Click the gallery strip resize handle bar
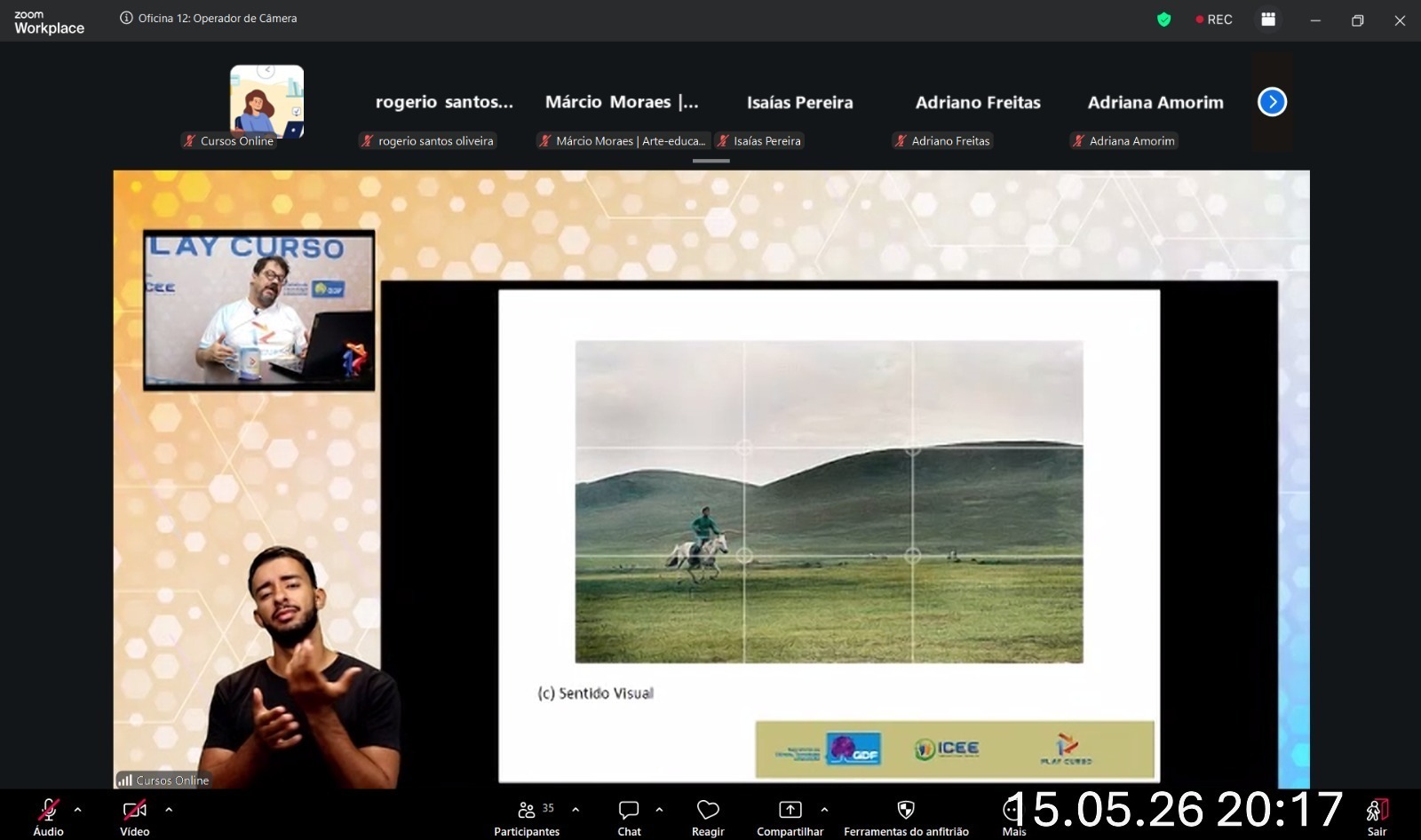This screenshot has height=840, width=1421. [x=710, y=161]
